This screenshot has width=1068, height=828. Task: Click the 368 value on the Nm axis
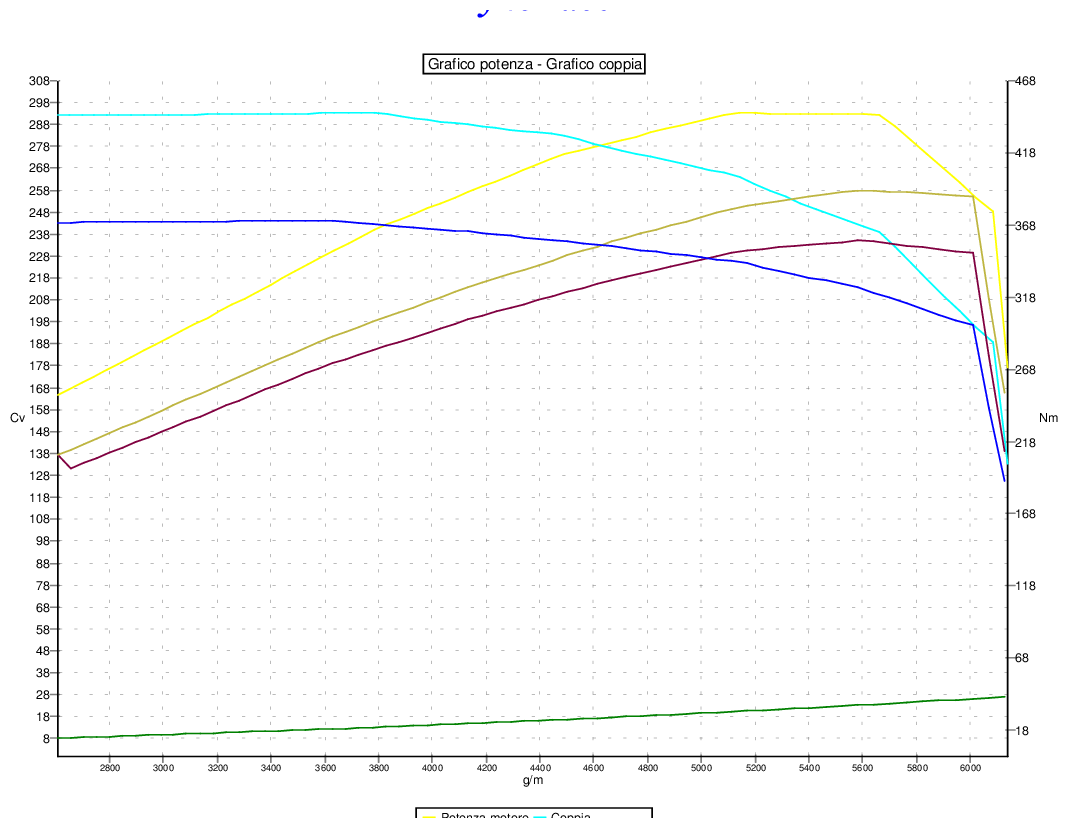[1025, 226]
